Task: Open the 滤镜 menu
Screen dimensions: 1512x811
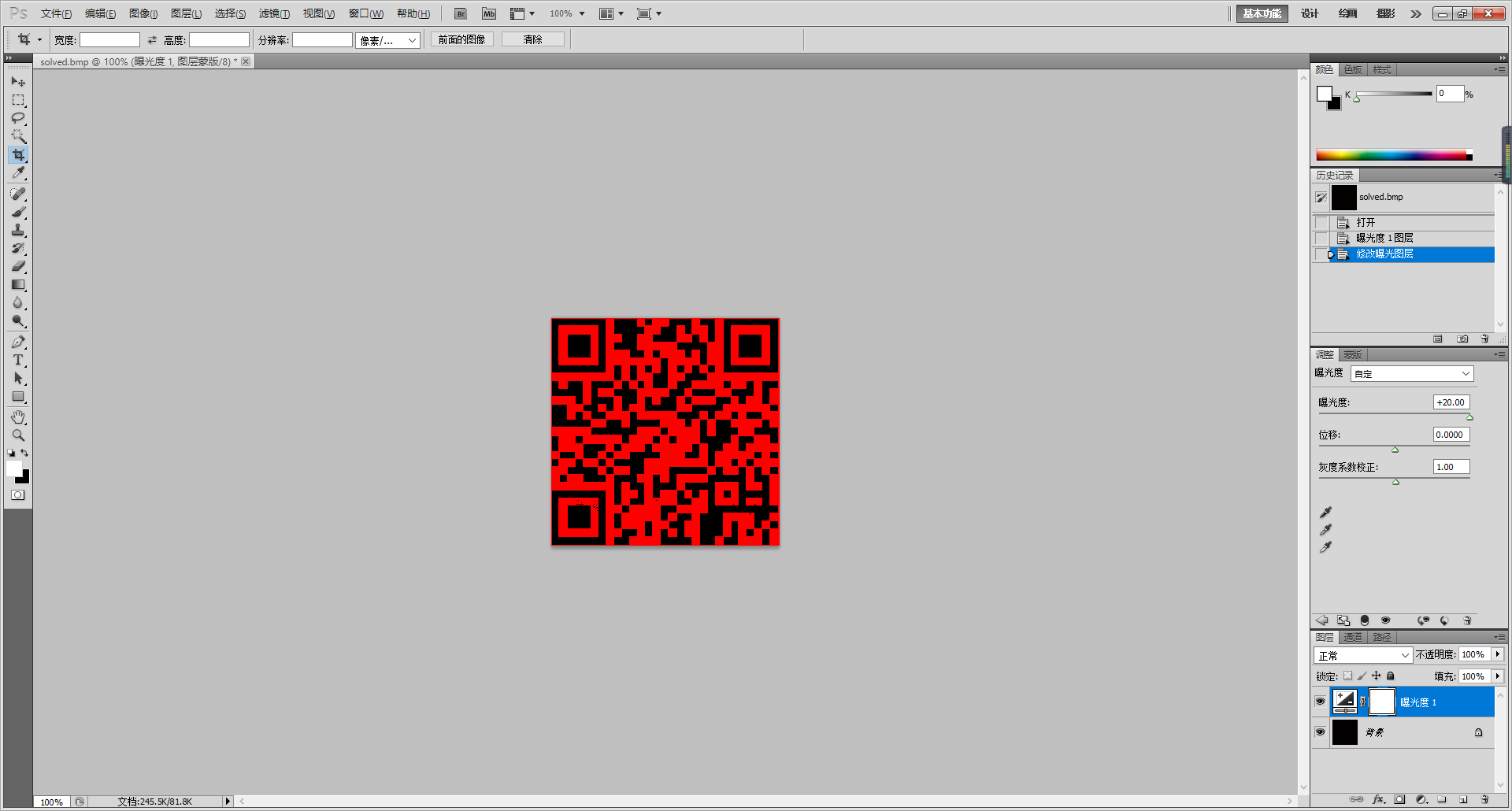Action: pos(274,13)
